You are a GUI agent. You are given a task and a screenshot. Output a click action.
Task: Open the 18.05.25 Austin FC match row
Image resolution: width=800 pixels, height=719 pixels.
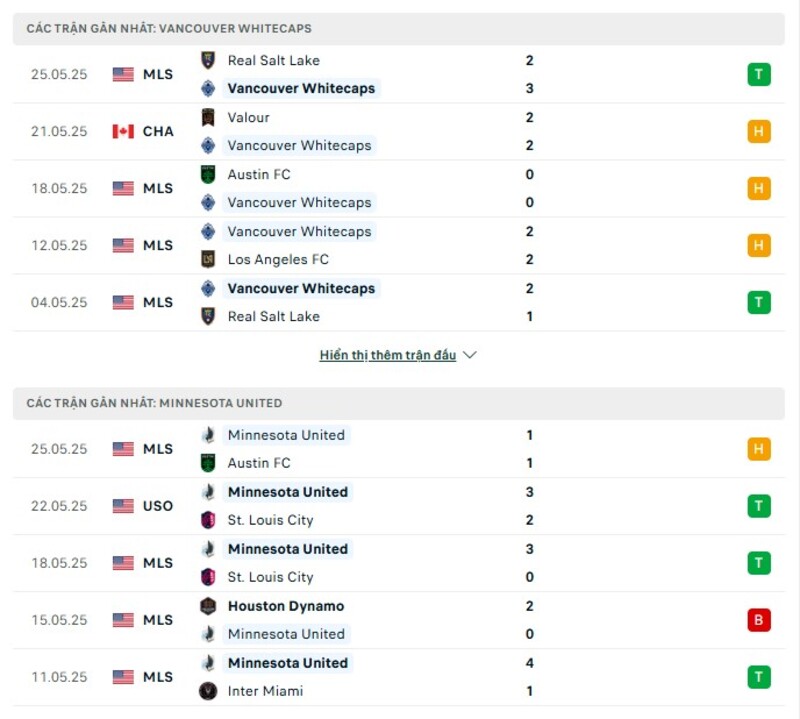click(400, 188)
